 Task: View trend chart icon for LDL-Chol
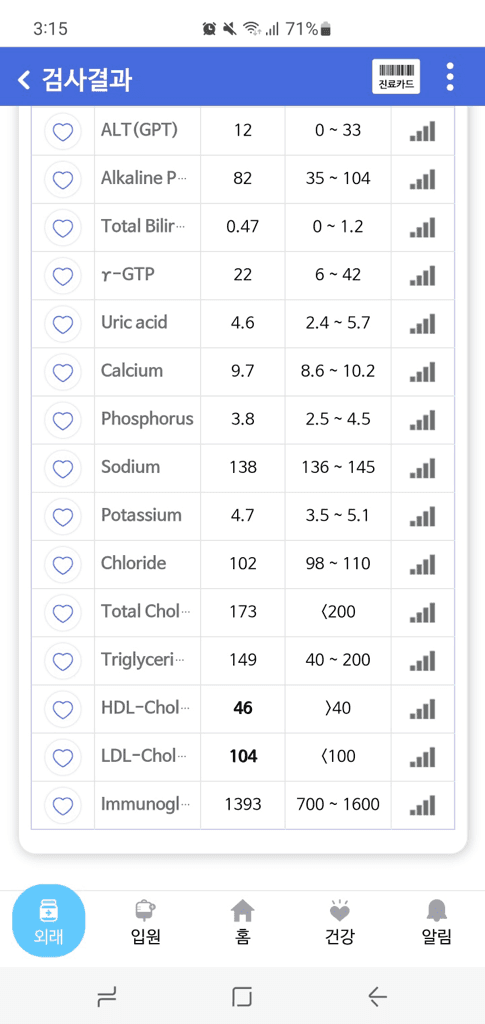[x=422, y=757]
